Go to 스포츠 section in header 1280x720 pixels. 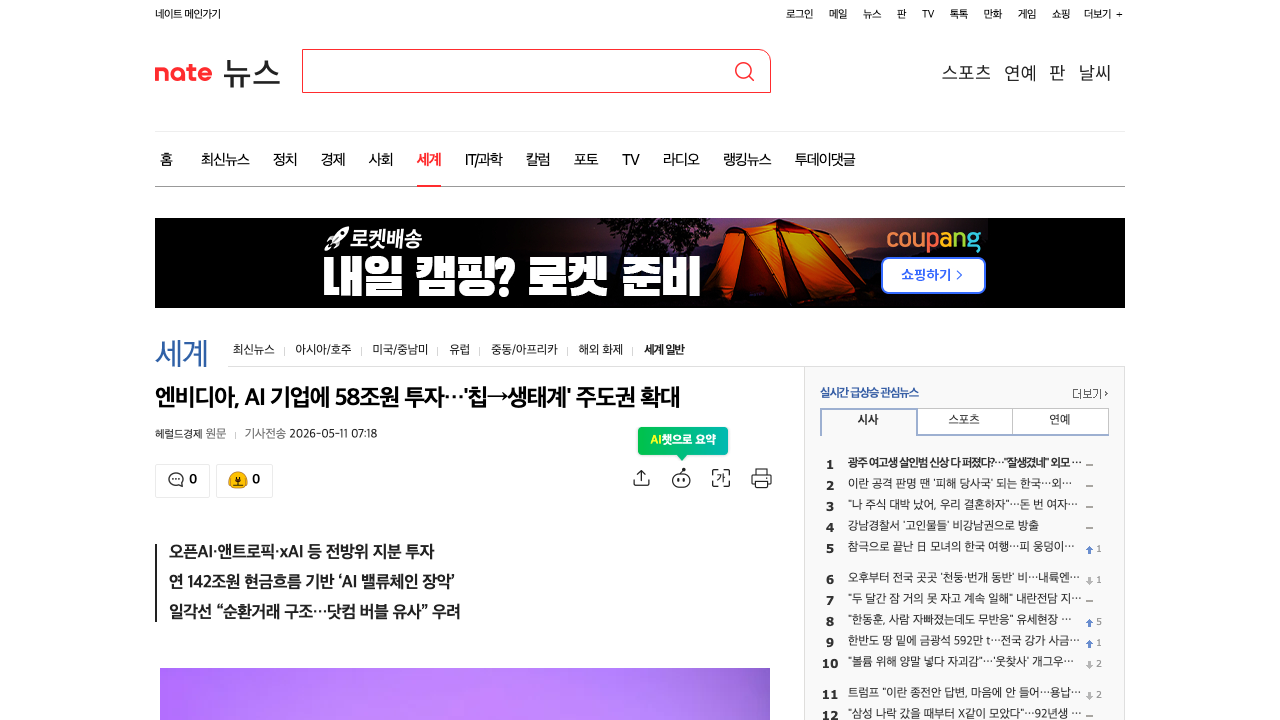pyautogui.click(x=966, y=72)
